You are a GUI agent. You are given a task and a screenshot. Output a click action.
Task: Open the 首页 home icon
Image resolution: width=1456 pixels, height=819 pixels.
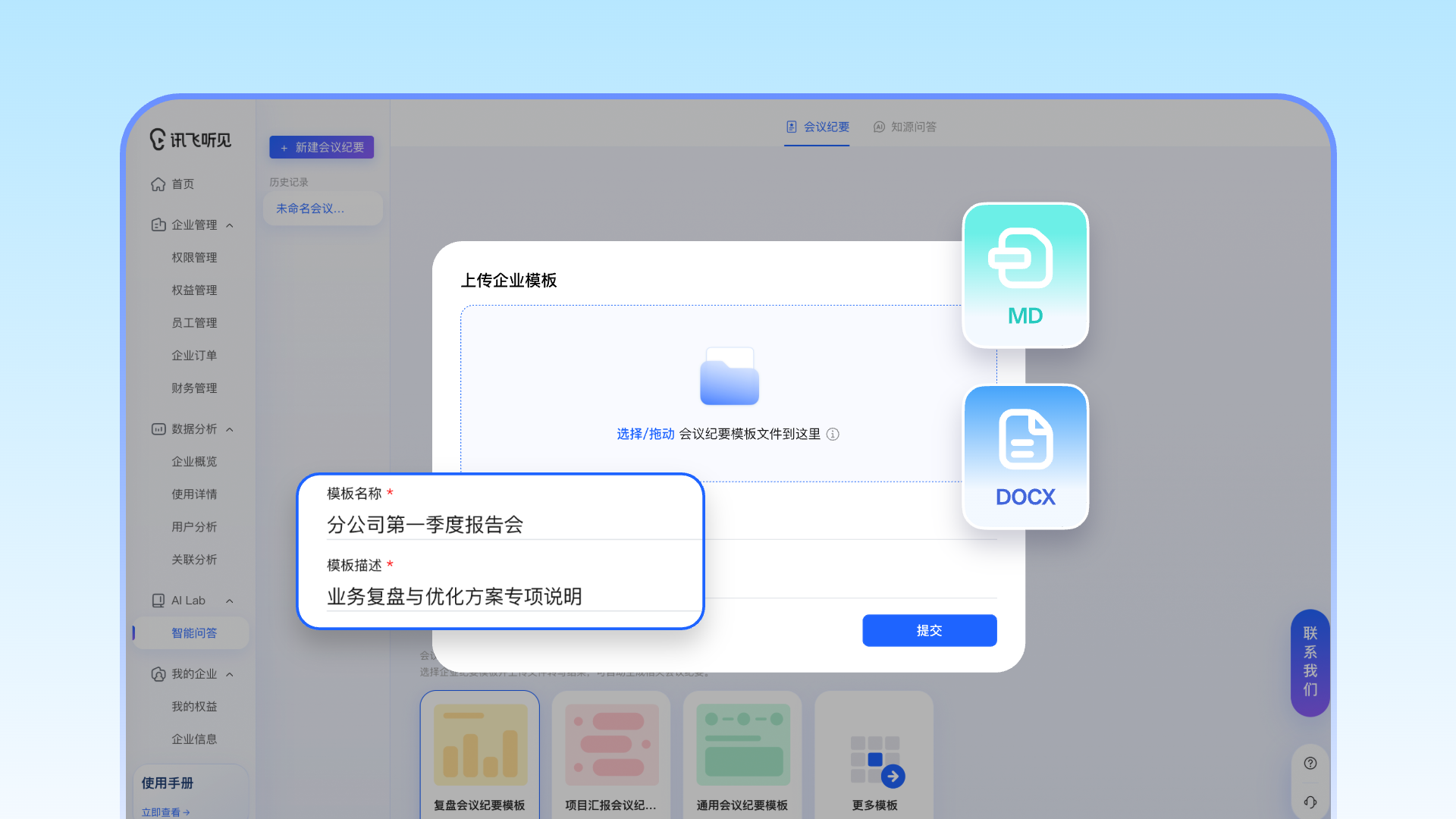click(158, 184)
